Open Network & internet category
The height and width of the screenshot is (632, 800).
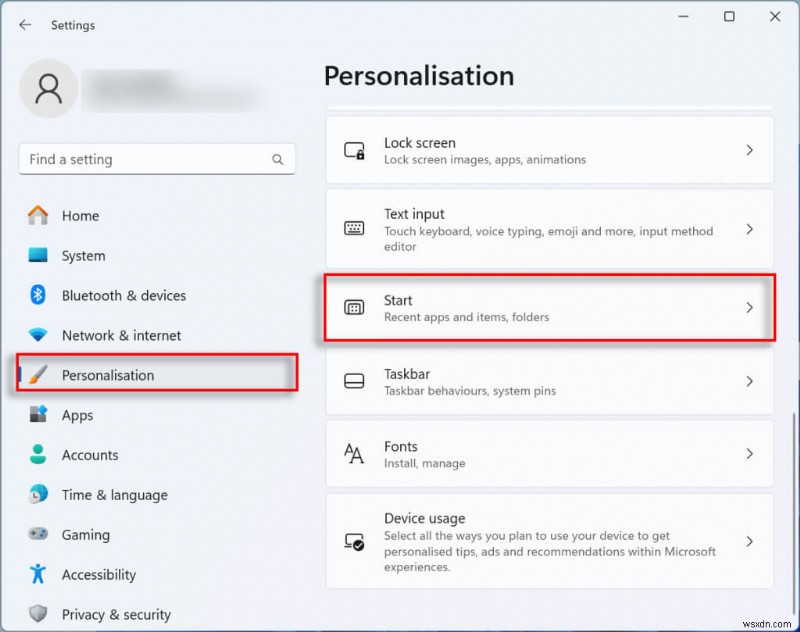click(157, 335)
